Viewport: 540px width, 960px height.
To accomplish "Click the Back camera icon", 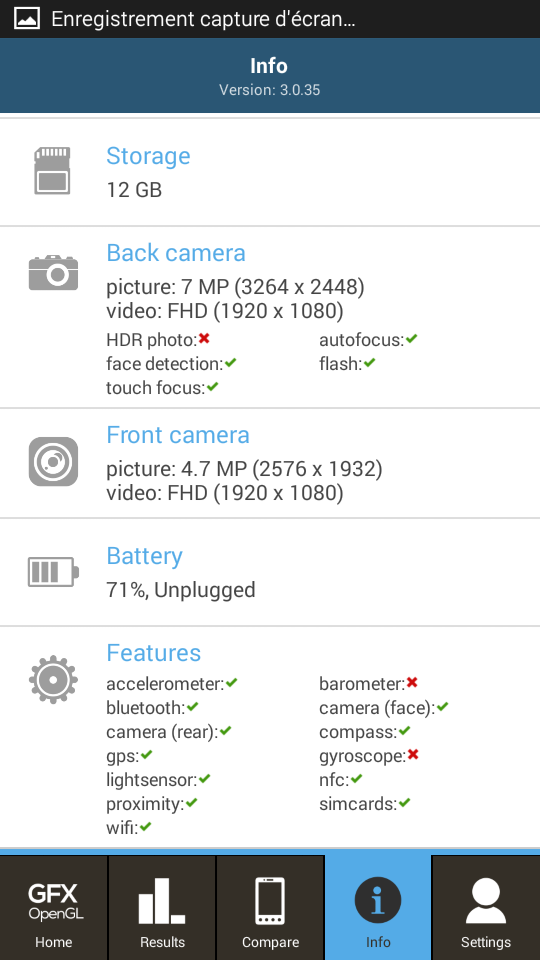I will 53,272.
